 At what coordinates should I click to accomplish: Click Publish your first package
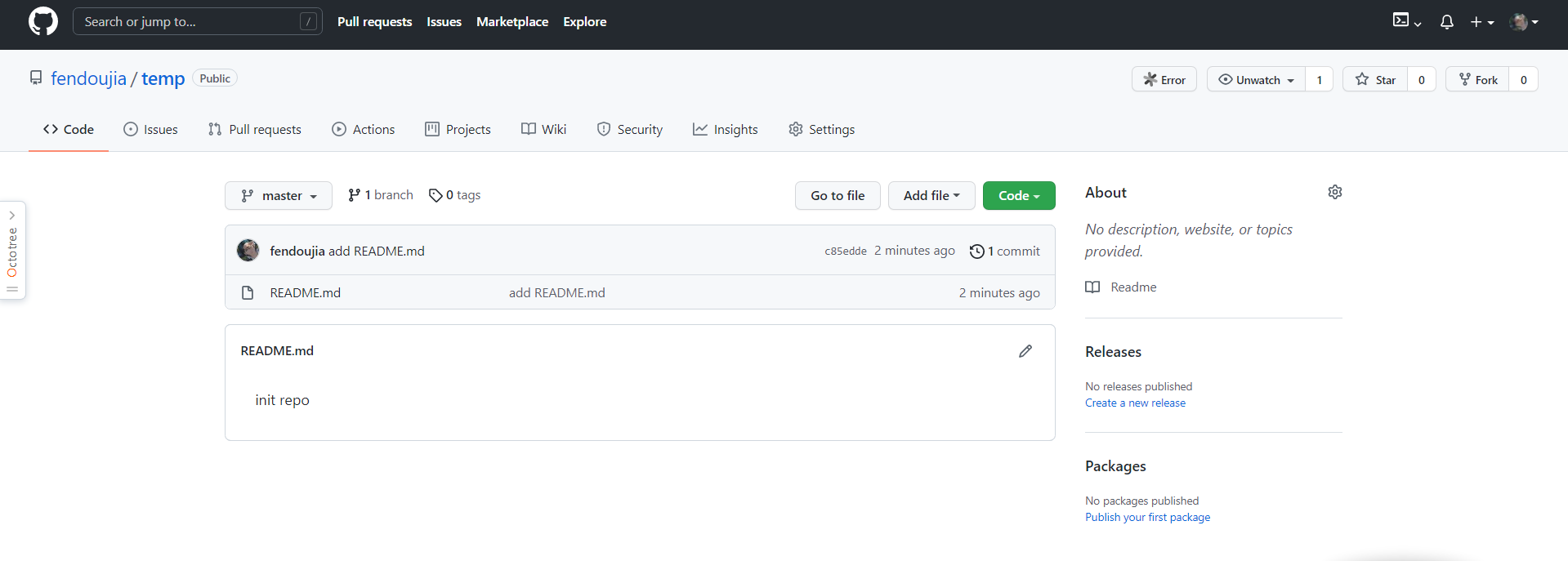click(x=1147, y=517)
